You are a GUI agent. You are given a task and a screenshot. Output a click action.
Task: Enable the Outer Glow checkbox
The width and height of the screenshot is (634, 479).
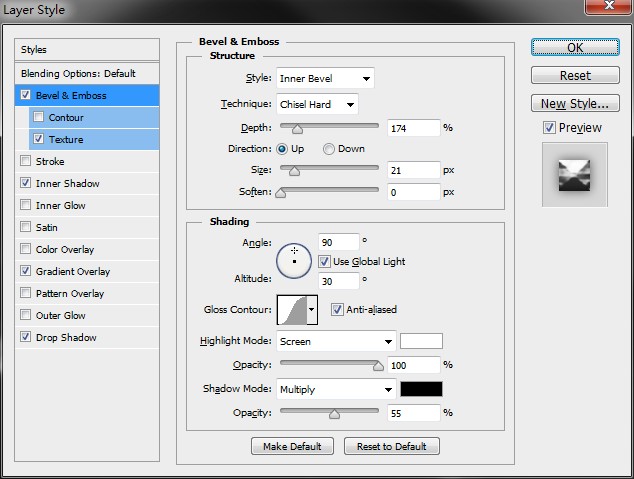pyautogui.click(x=25, y=314)
